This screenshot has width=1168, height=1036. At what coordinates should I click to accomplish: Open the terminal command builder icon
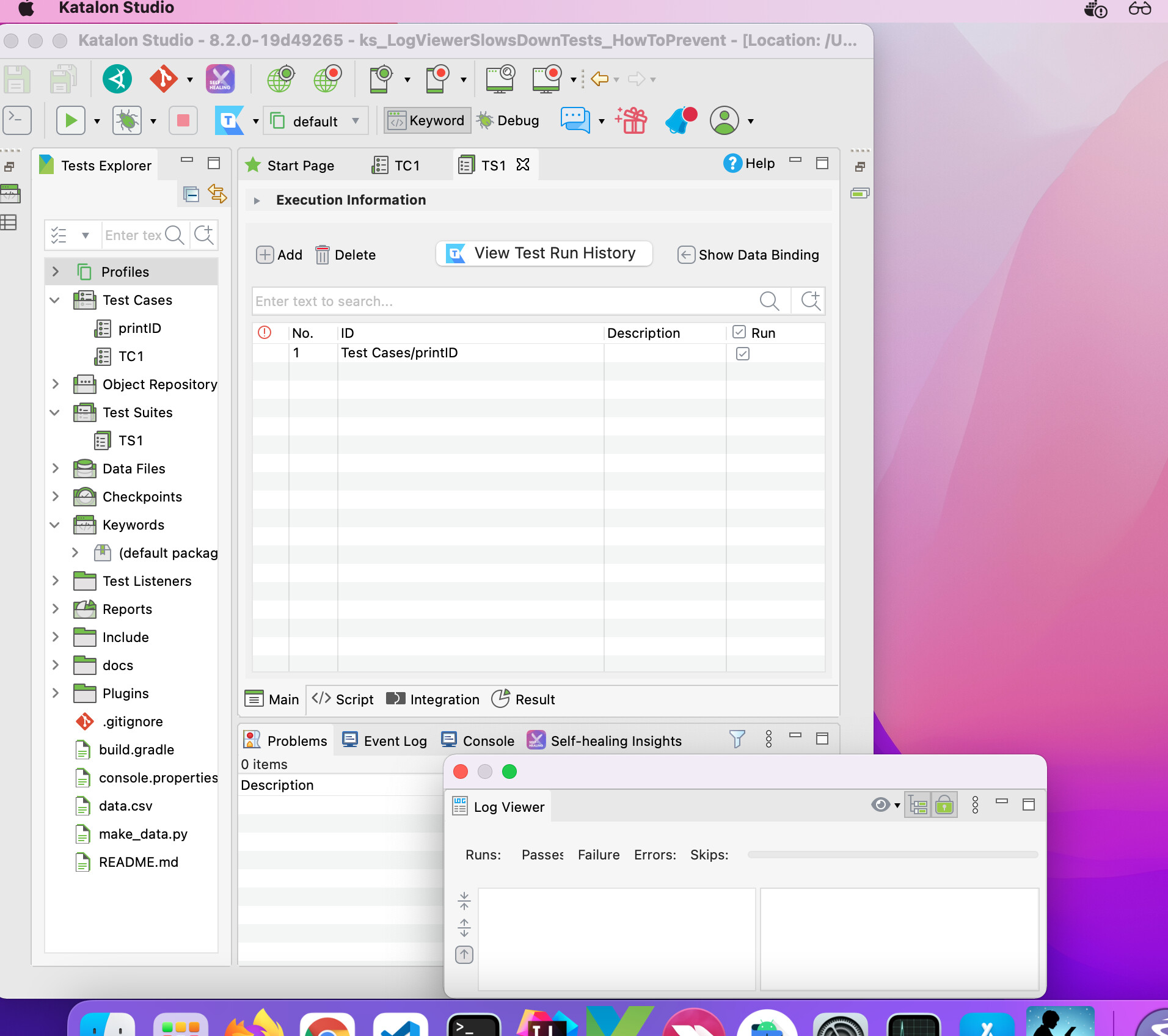pyautogui.click(x=17, y=119)
